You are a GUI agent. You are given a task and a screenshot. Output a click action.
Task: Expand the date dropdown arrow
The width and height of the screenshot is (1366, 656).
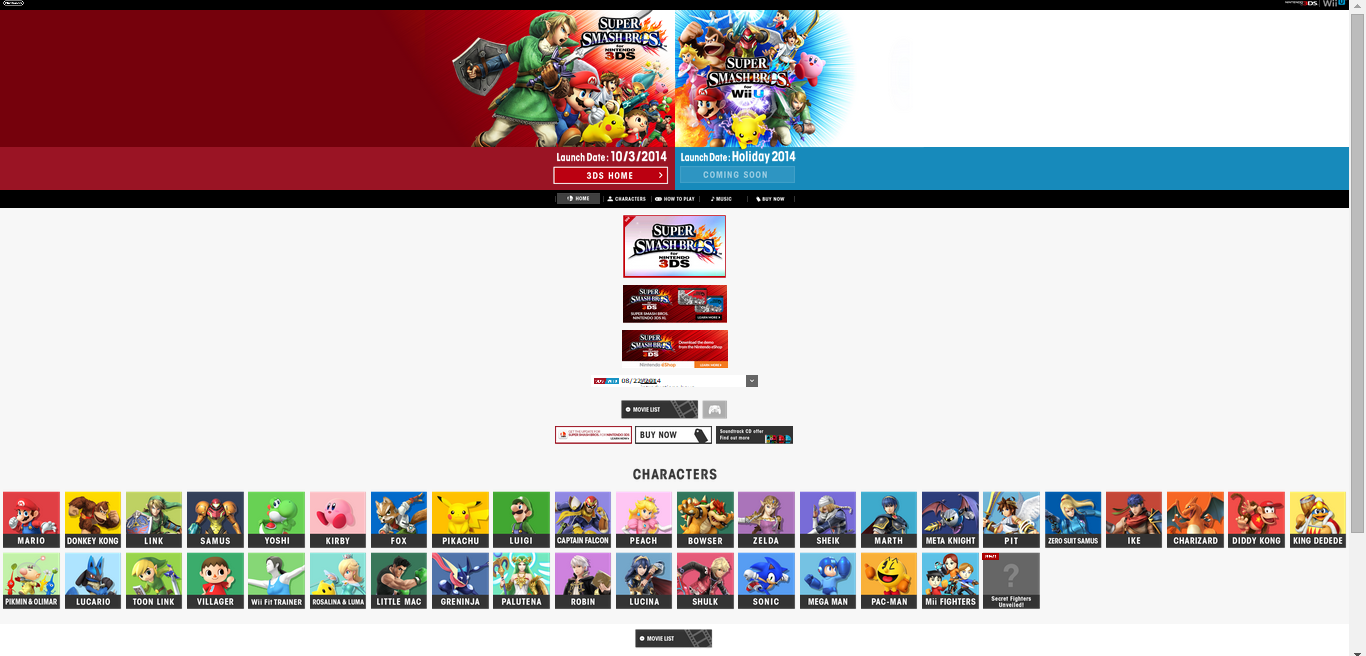(x=752, y=381)
